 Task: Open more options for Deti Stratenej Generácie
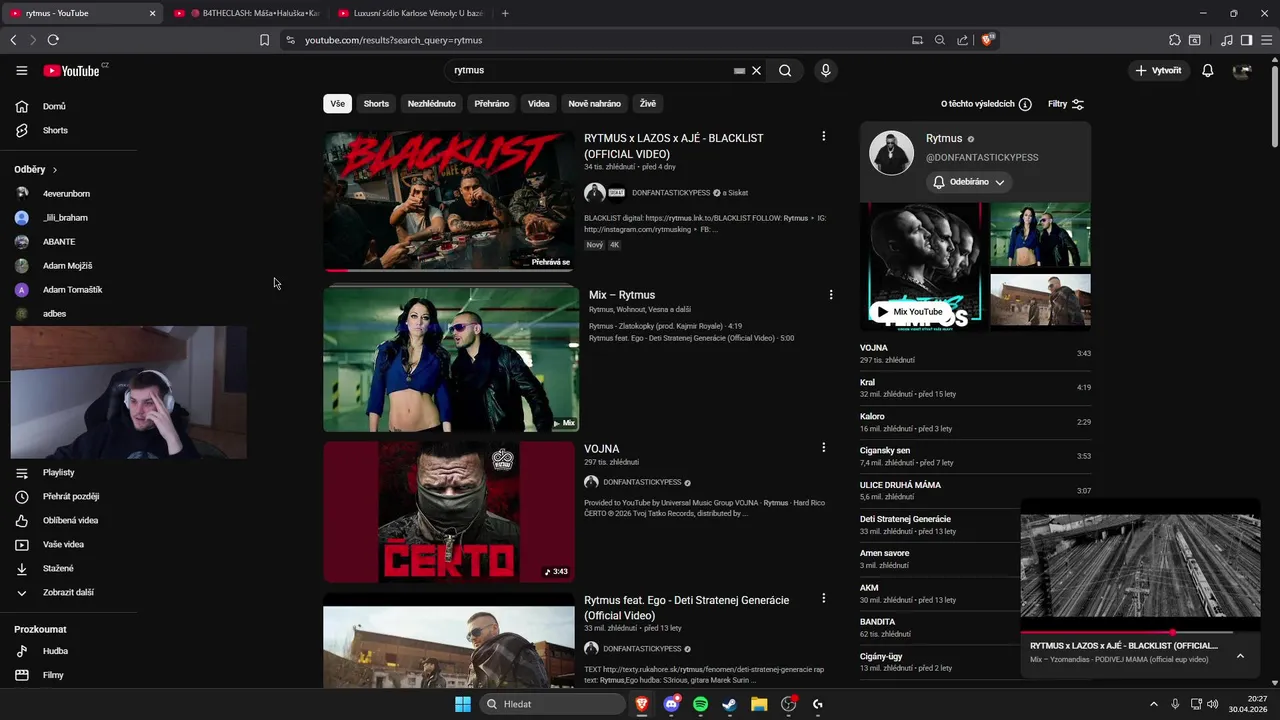[824, 598]
